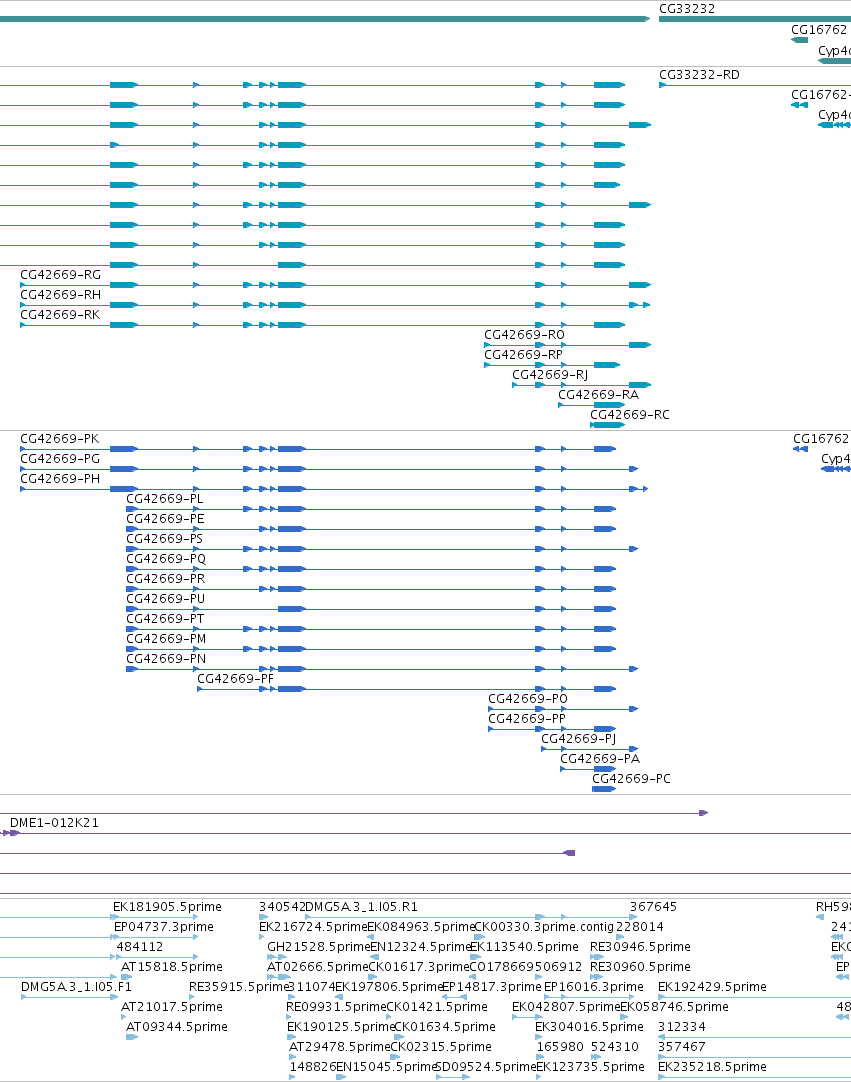Click the CG42669-PR label
The width and height of the screenshot is (851, 1082).
tap(166, 579)
